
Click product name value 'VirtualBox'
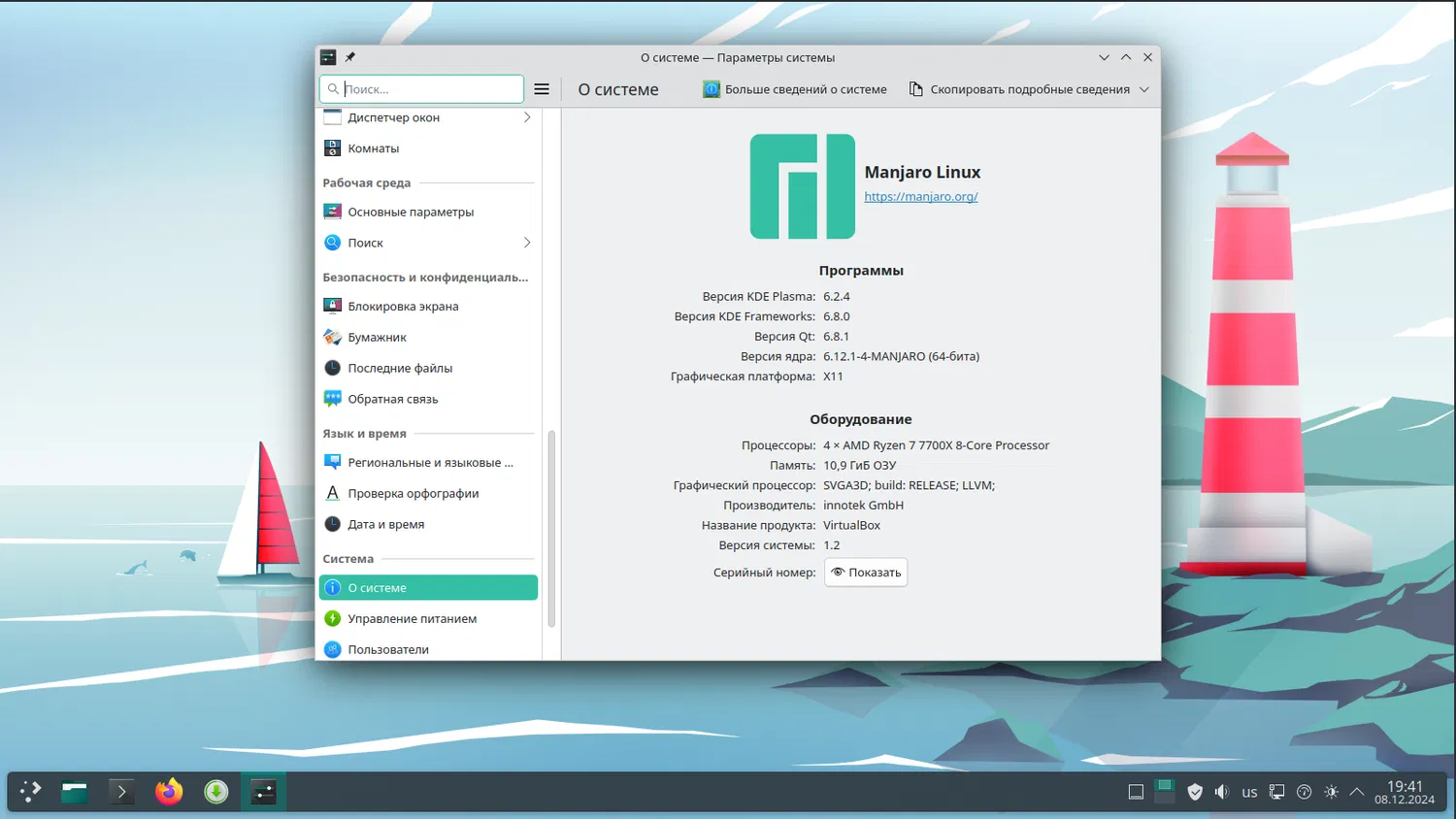coord(851,525)
